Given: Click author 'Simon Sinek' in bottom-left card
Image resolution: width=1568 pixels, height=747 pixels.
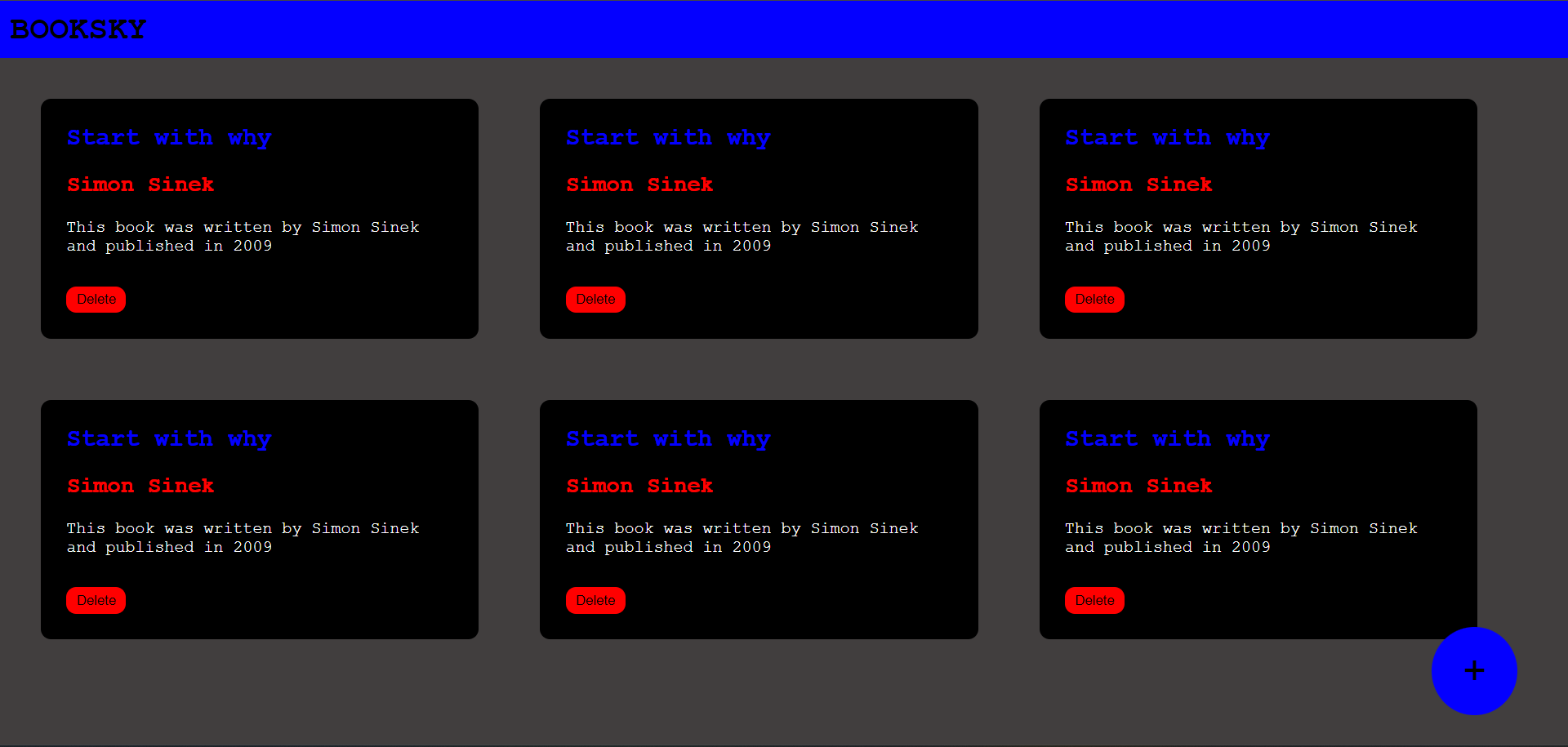Looking at the screenshot, I should pyautogui.click(x=140, y=486).
